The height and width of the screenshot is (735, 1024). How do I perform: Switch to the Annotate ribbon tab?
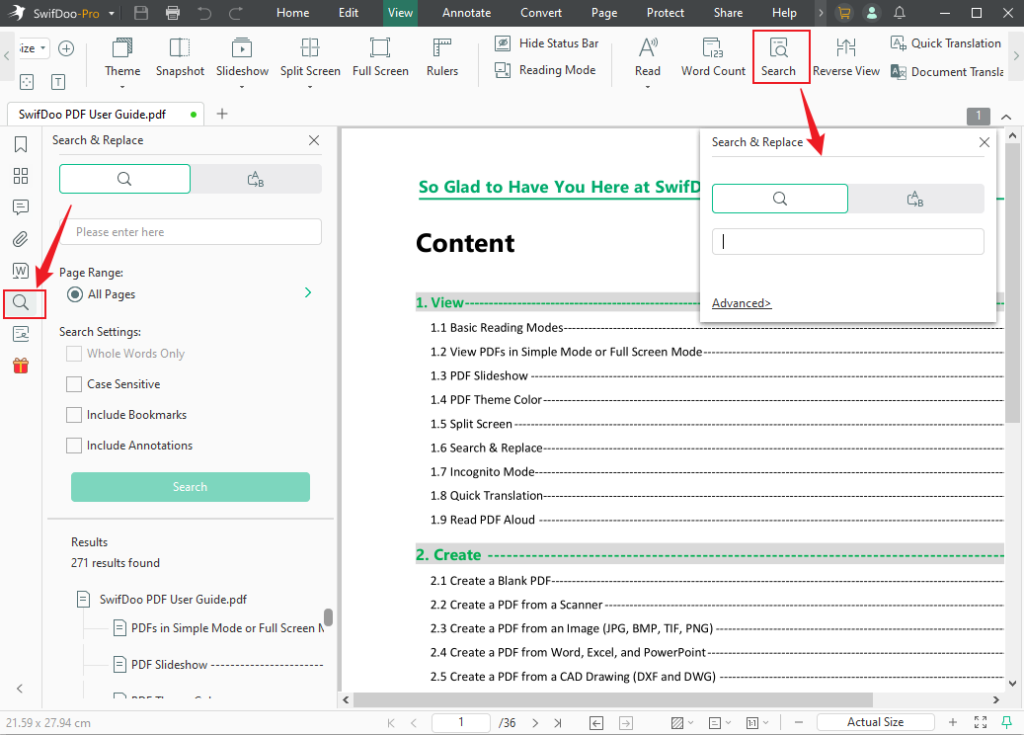point(464,13)
